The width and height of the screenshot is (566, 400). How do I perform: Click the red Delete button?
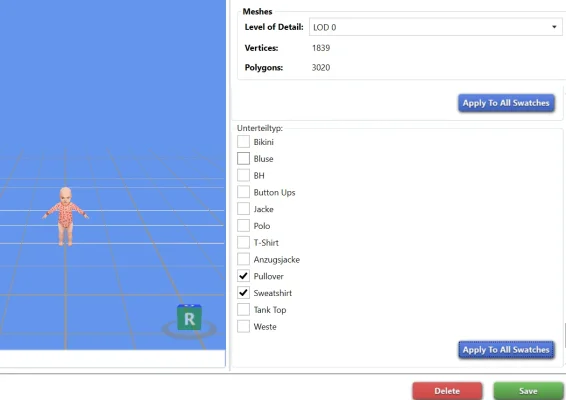(x=447, y=391)
